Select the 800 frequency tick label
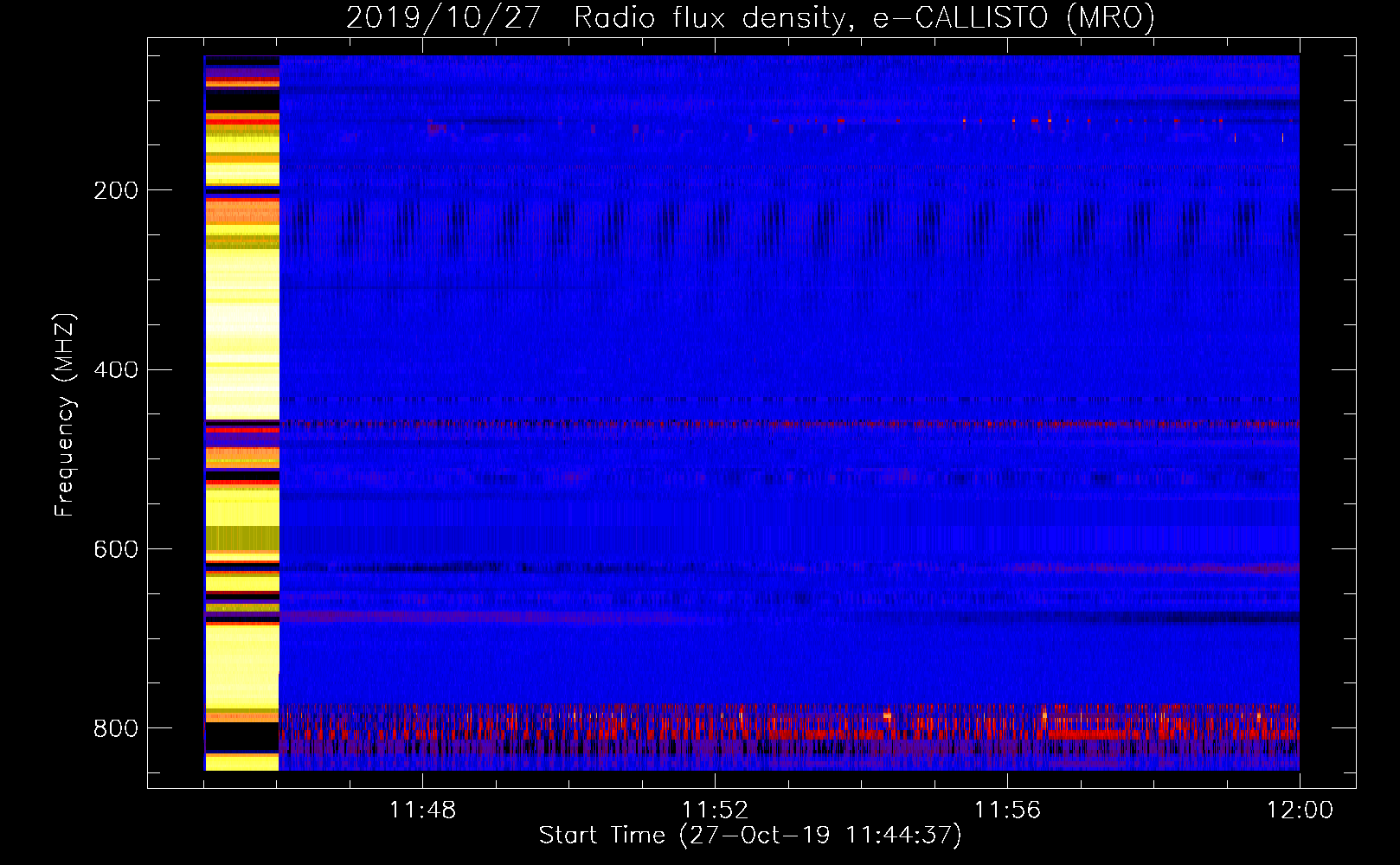The image size is (1400, 865). (x=116, y=729)
